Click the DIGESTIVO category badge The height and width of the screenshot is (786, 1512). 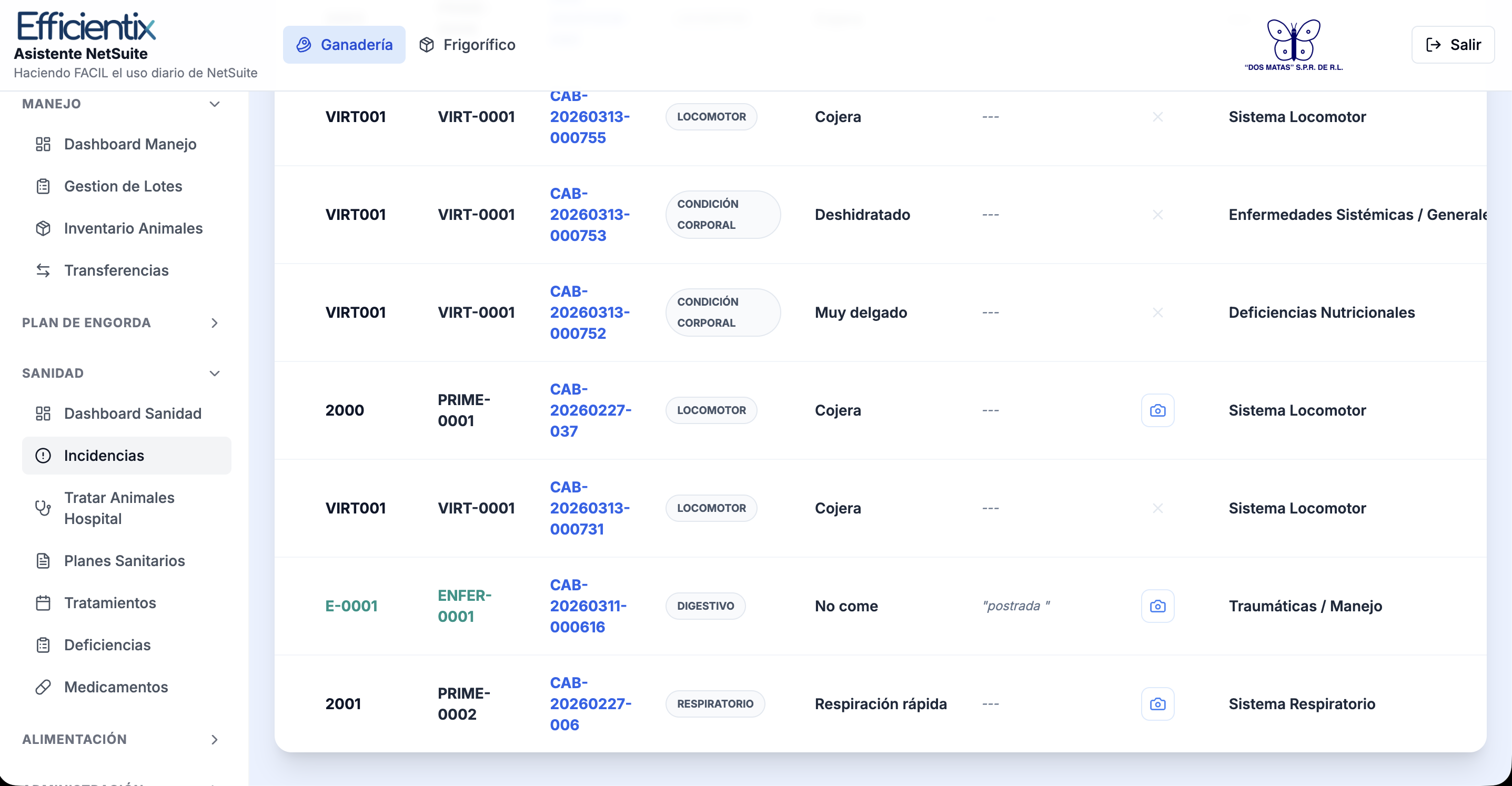coord(705,606)
